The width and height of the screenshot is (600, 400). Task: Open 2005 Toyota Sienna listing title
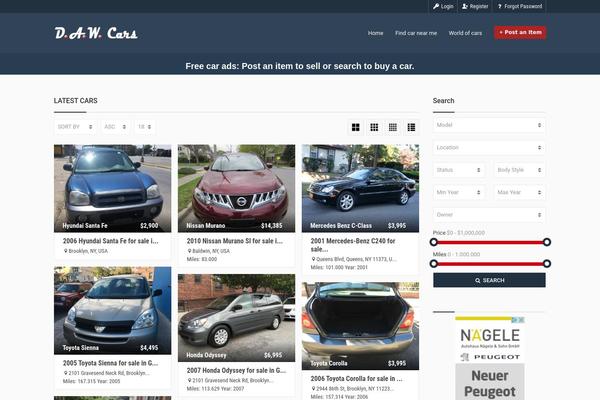click(111, 363)
